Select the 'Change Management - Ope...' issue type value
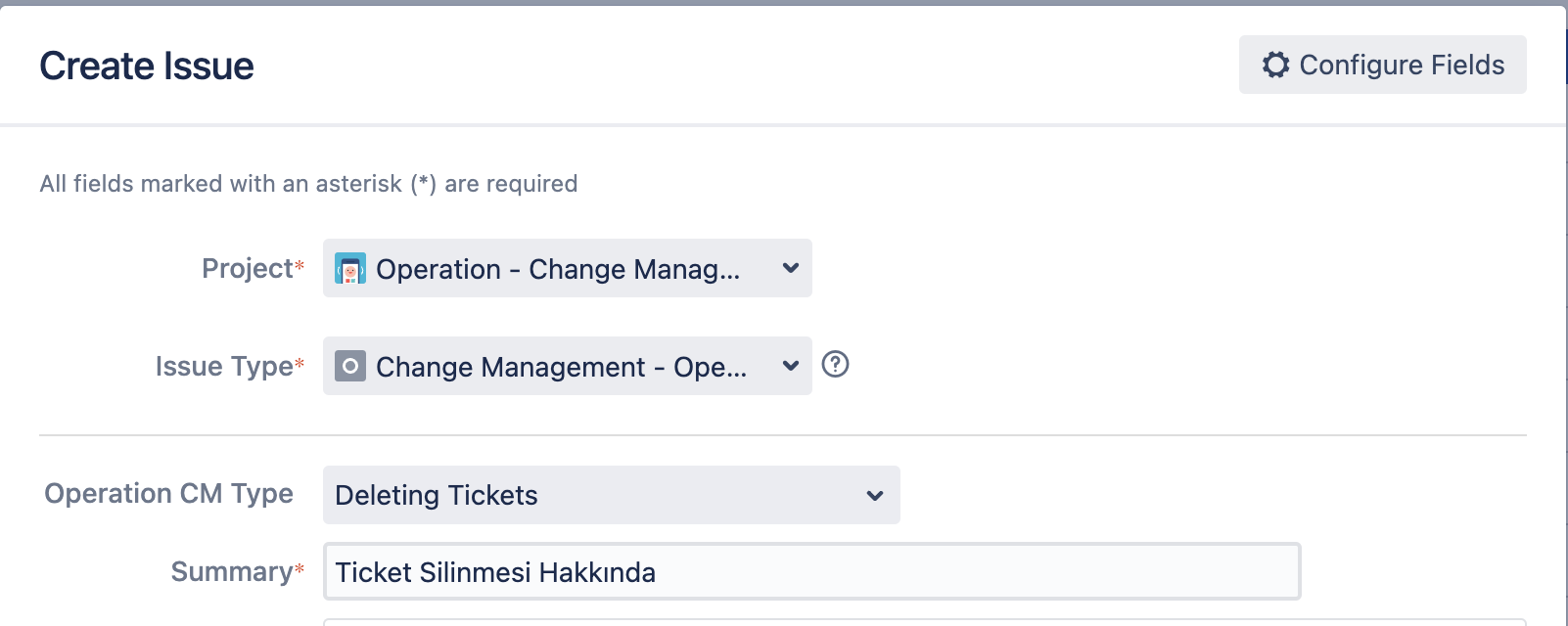Screen dimensions: 1568x626 coord(561,367)
